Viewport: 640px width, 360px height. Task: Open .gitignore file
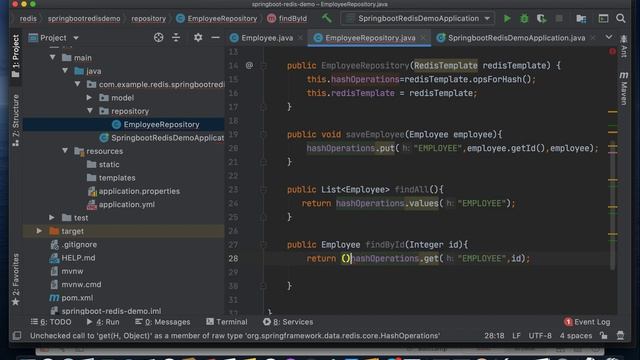(73, 244)
